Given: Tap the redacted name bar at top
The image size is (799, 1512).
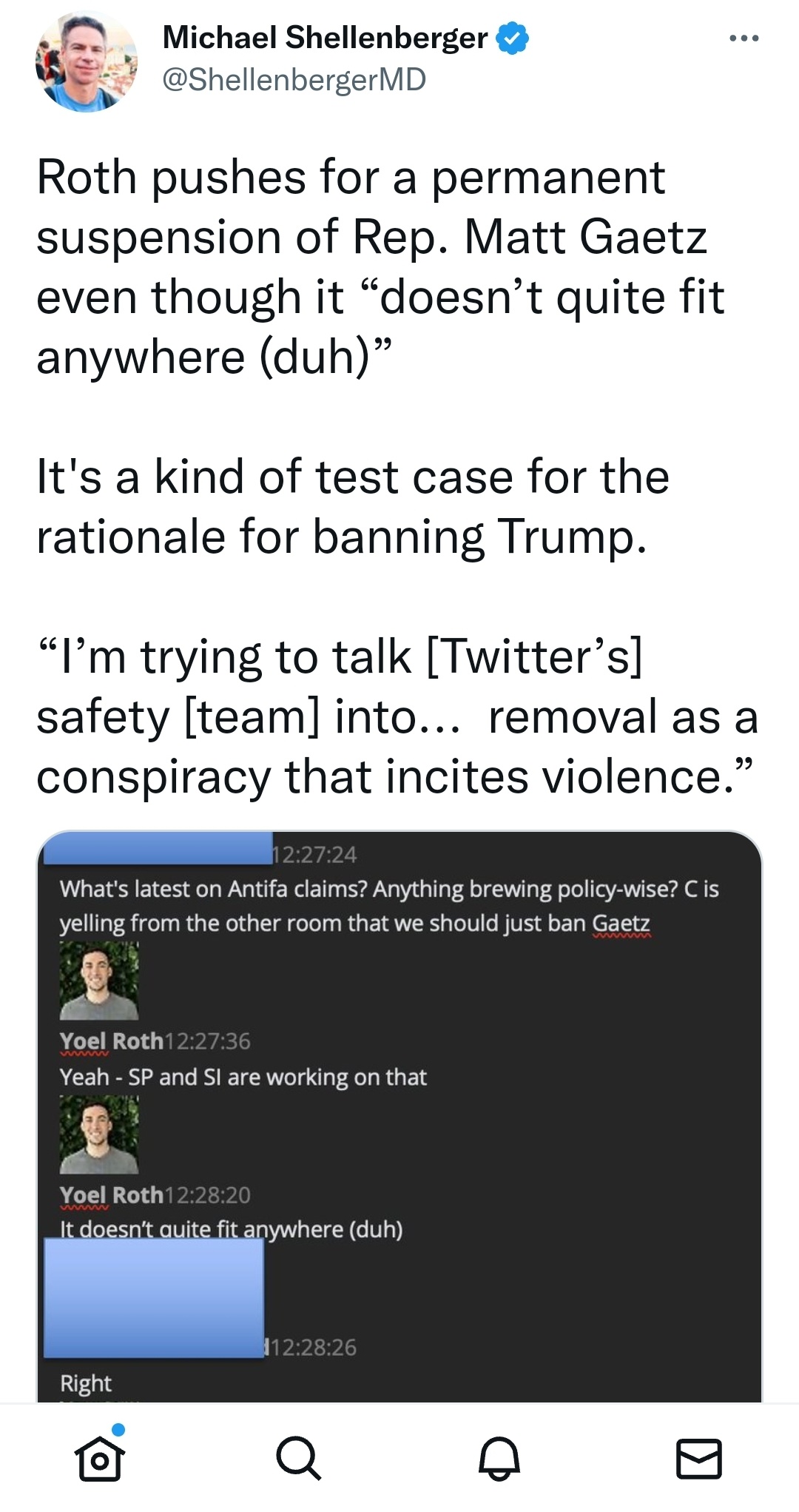Looking at the screenshot, I should pyautogui.click(x=158, y=848).
